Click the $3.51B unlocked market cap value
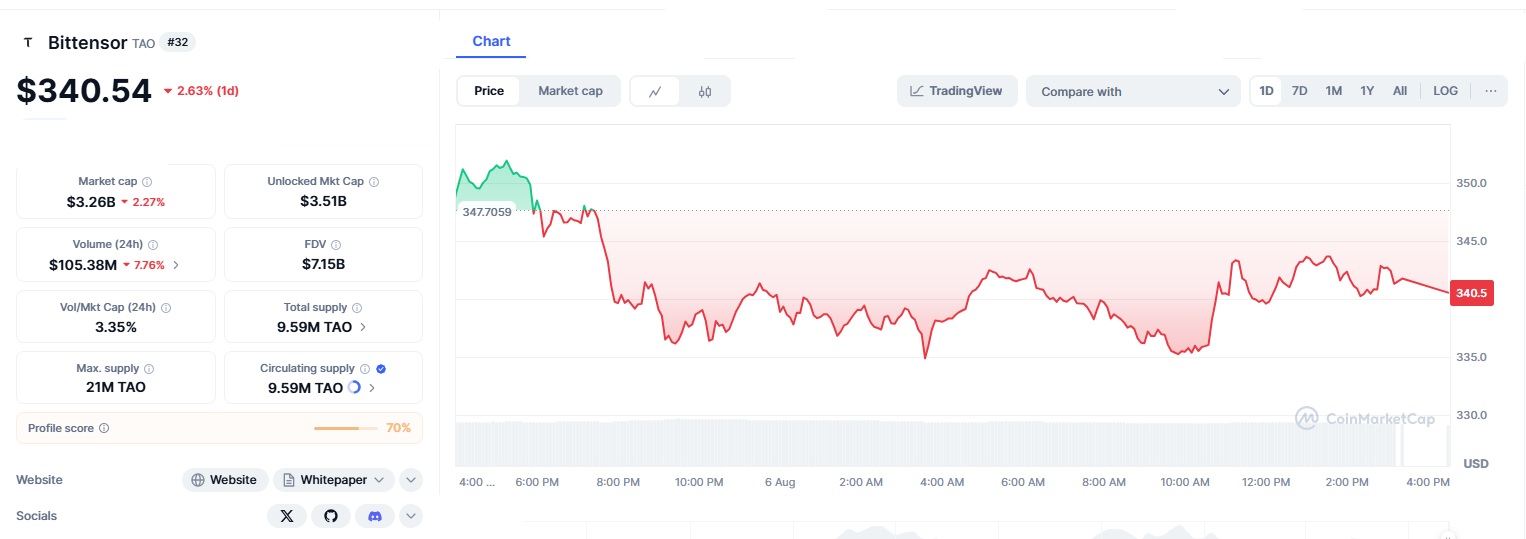Viewport: 1526px width, 539px height. click(x=323, y=202)
